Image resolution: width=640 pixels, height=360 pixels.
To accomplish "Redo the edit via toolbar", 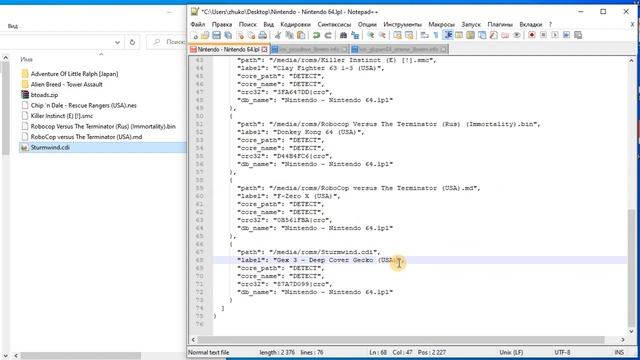I will coord(328,36).
